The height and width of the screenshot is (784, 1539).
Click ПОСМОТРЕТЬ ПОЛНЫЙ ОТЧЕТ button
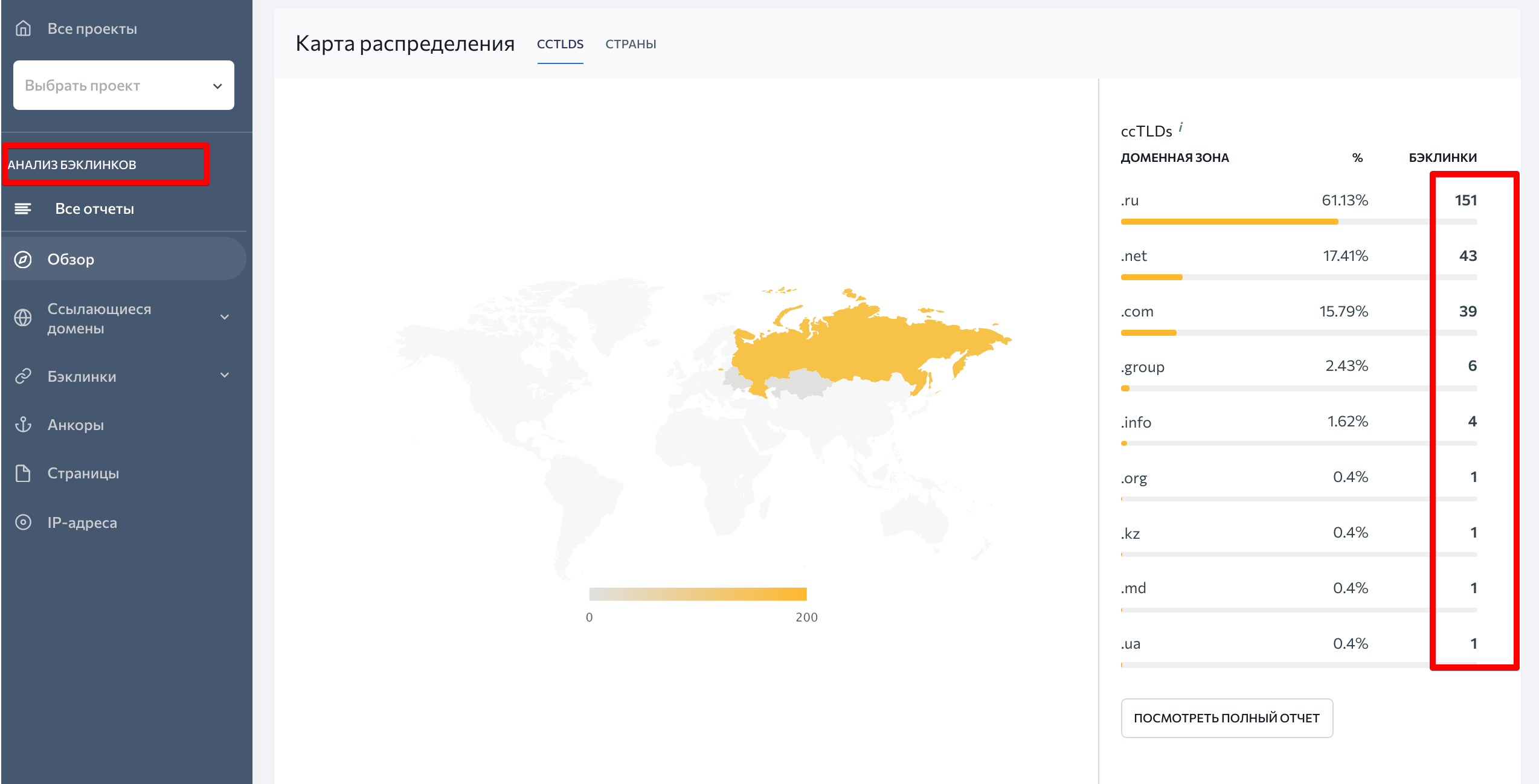(x=1227, y=718)
